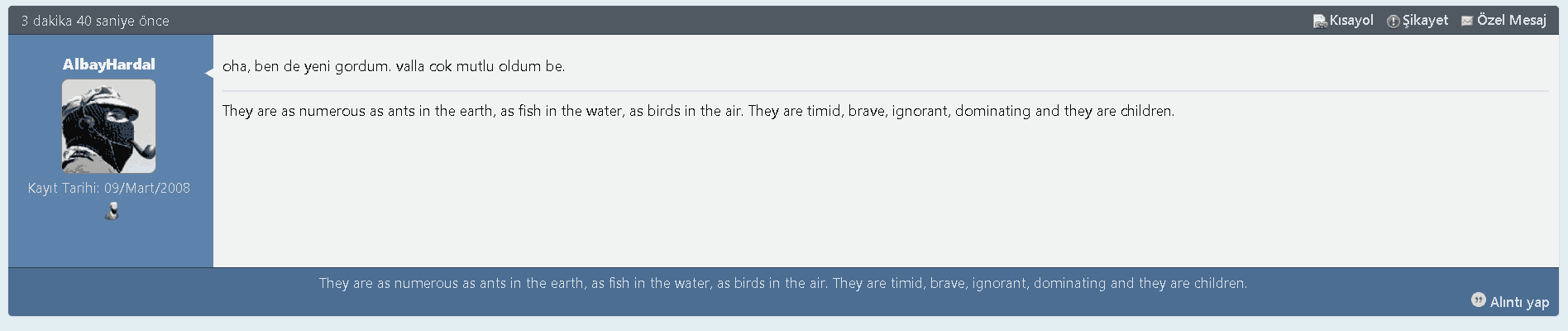Screen dimensions: 1568x331
Task: Click the speech pointer arrow beside the post
Action: coord(209,73)
